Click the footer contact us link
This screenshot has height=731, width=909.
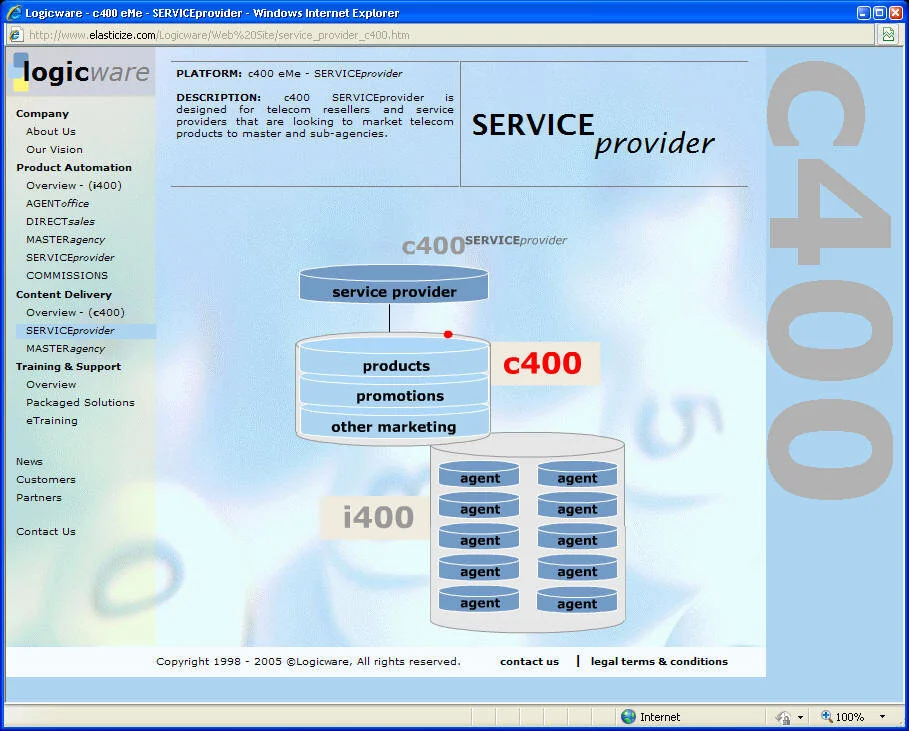tap(529, 661)
